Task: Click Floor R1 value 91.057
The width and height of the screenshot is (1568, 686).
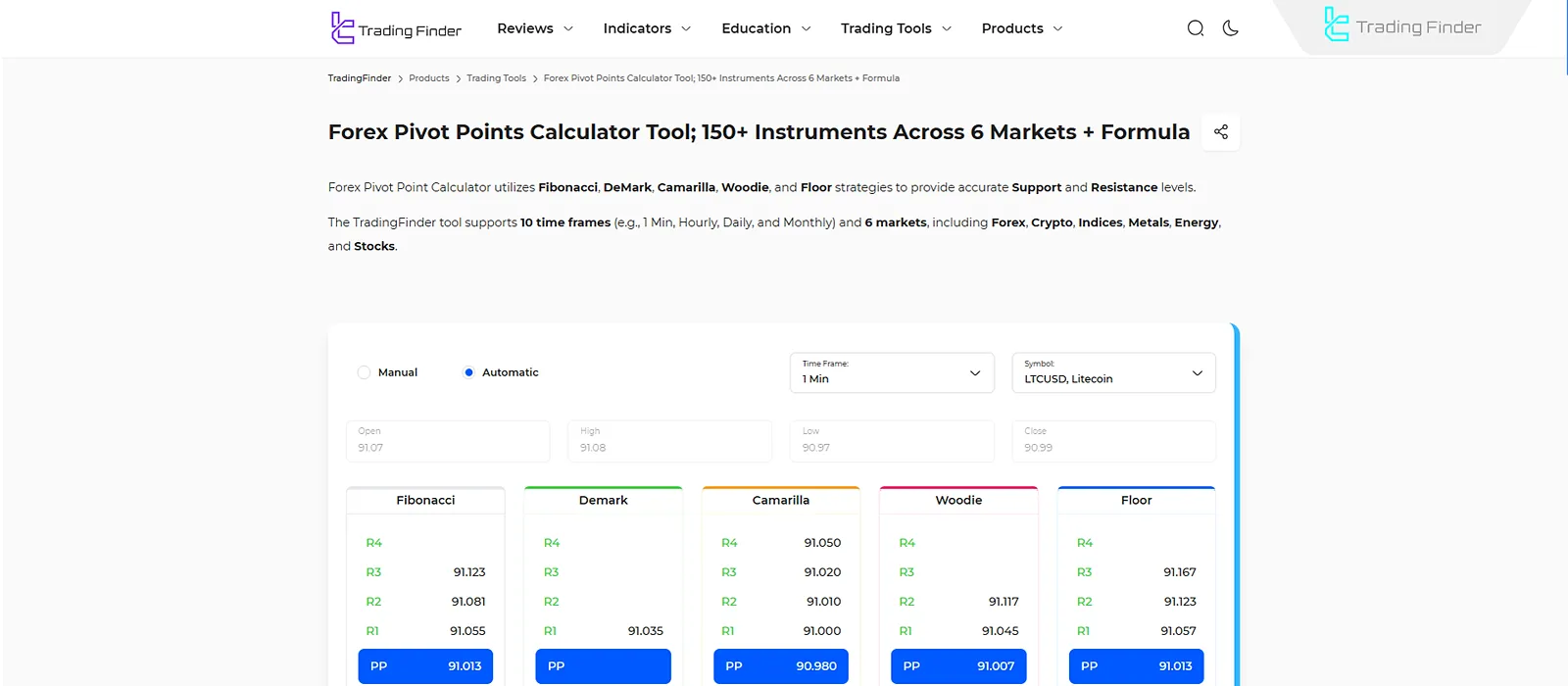Action: point(1179,631)
